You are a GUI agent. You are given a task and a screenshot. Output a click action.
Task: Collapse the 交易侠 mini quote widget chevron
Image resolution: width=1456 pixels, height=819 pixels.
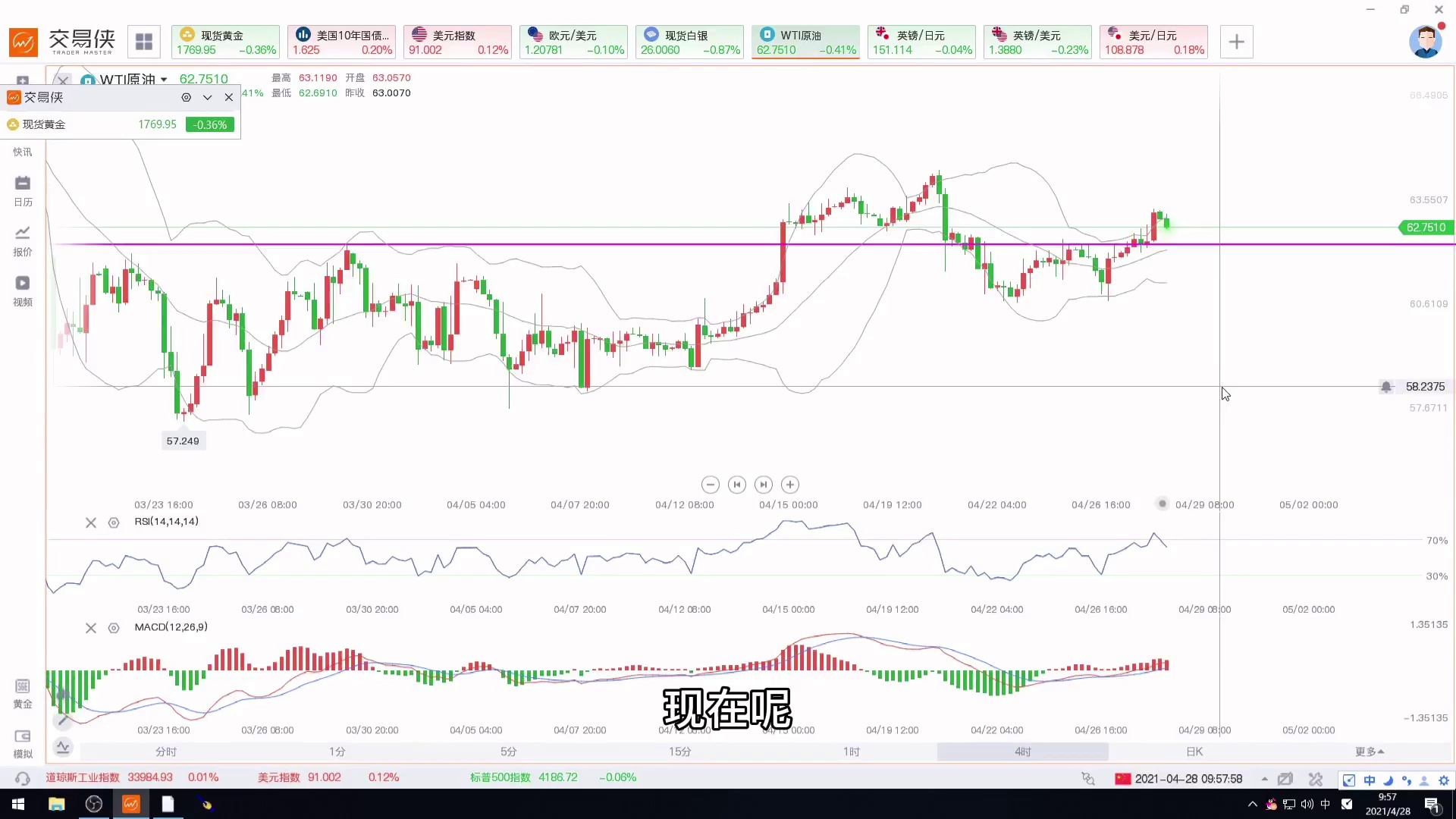click(207, 97)
